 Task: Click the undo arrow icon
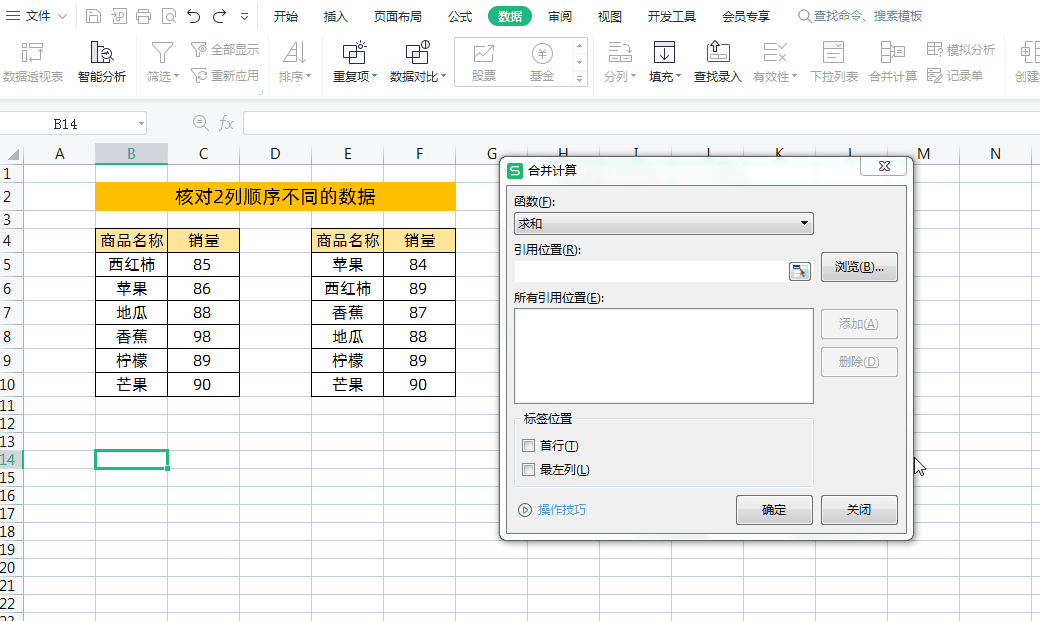(193, 16)
